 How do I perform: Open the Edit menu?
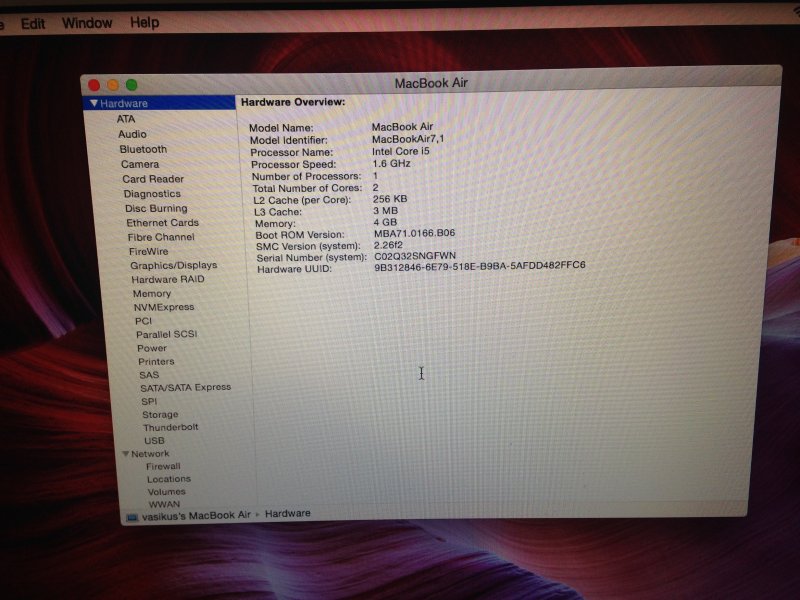point(33,23)
